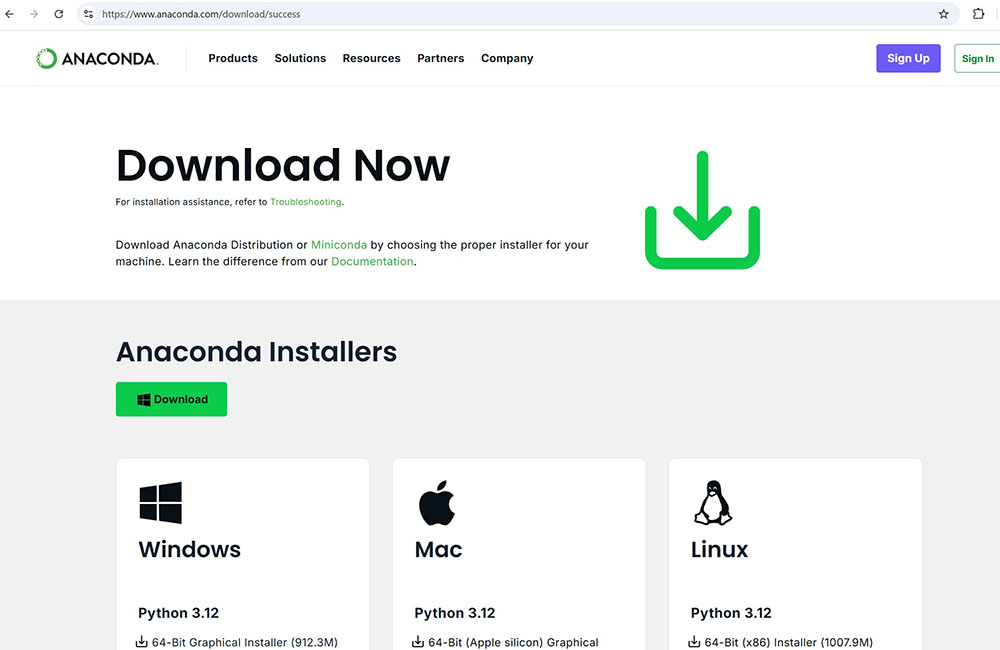Click download icon beside 64-Bit (x86) Installer
The height and width of the screenshot is (650, 1000).
pyautogui.click(x=694, y=642)
